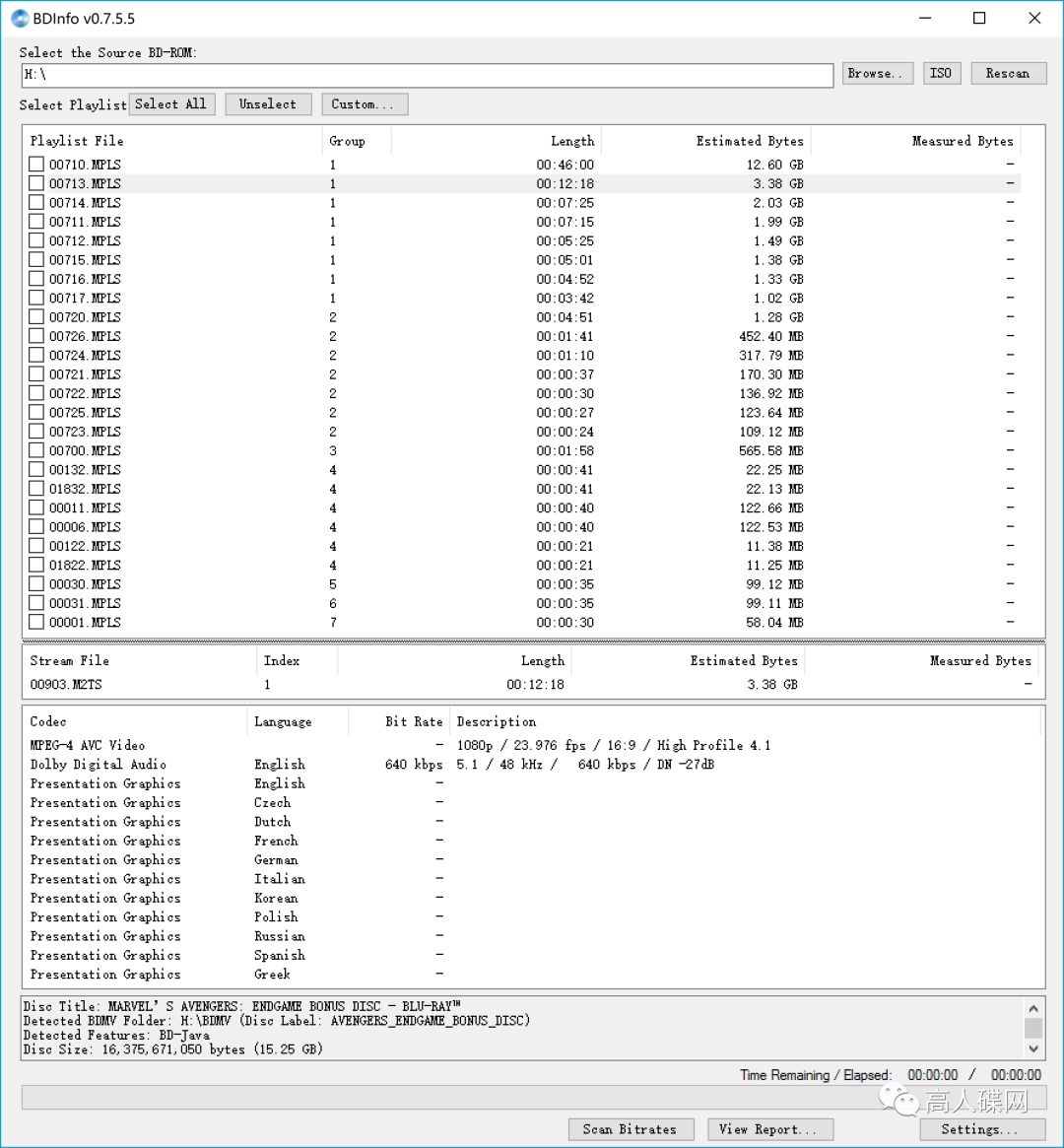Select the 00903.M2TS stream file row
Image resolution: width=1064 pixels, height=1148 pixels.
[x=533, y=684]
